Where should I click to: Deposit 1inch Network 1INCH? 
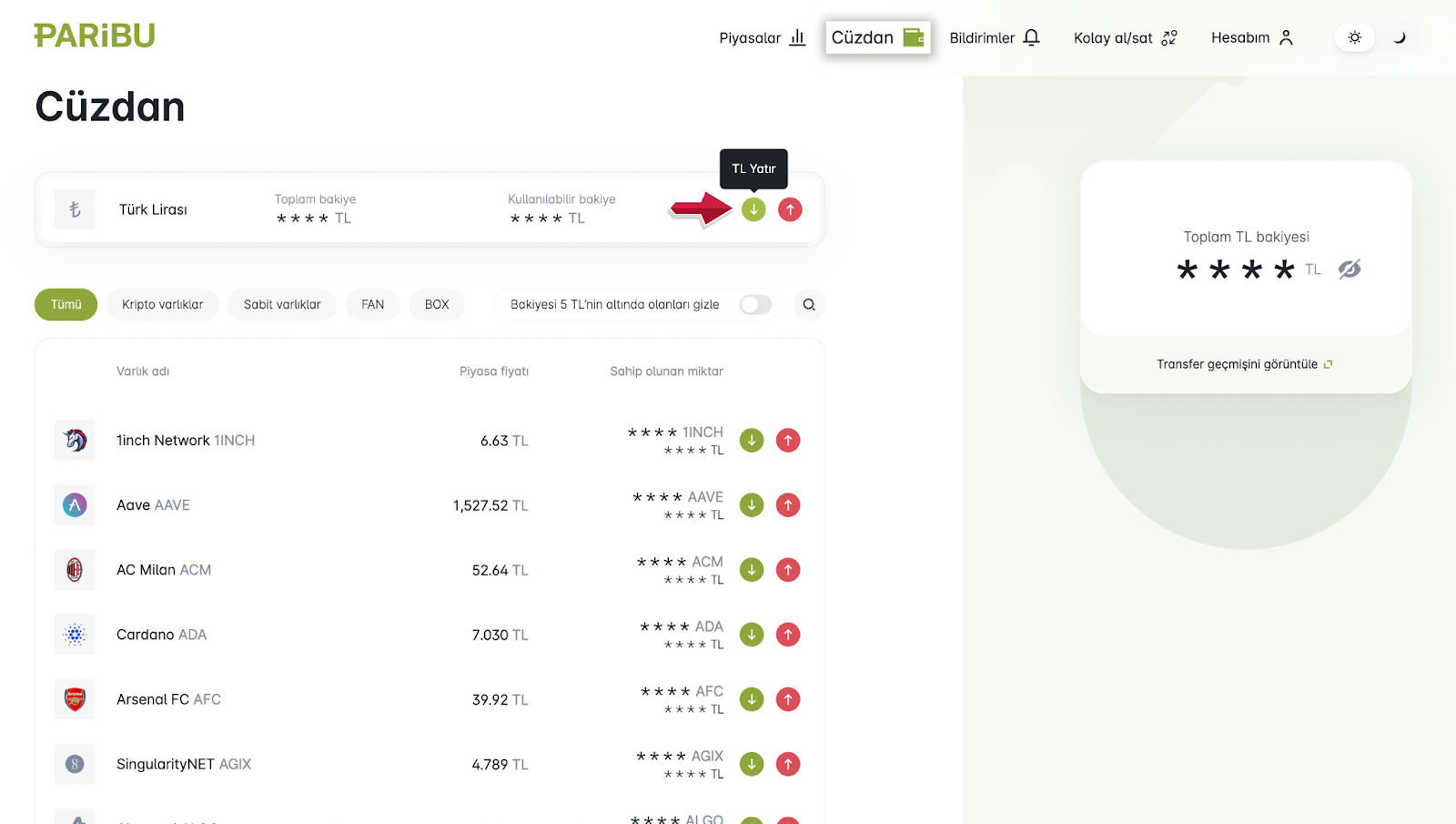tap(752, 441)
